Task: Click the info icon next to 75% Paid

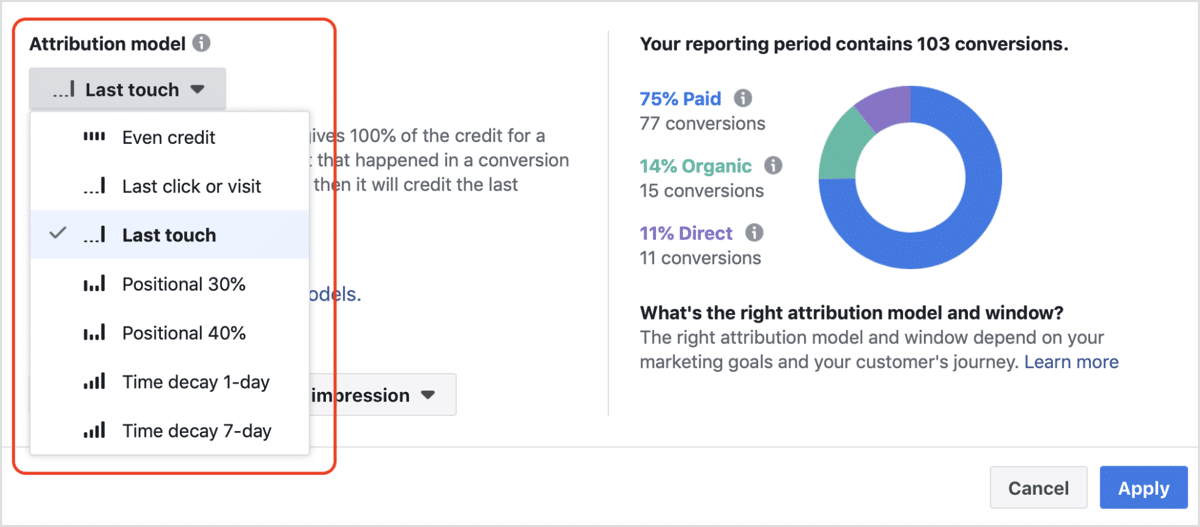Action: (743, 98)
